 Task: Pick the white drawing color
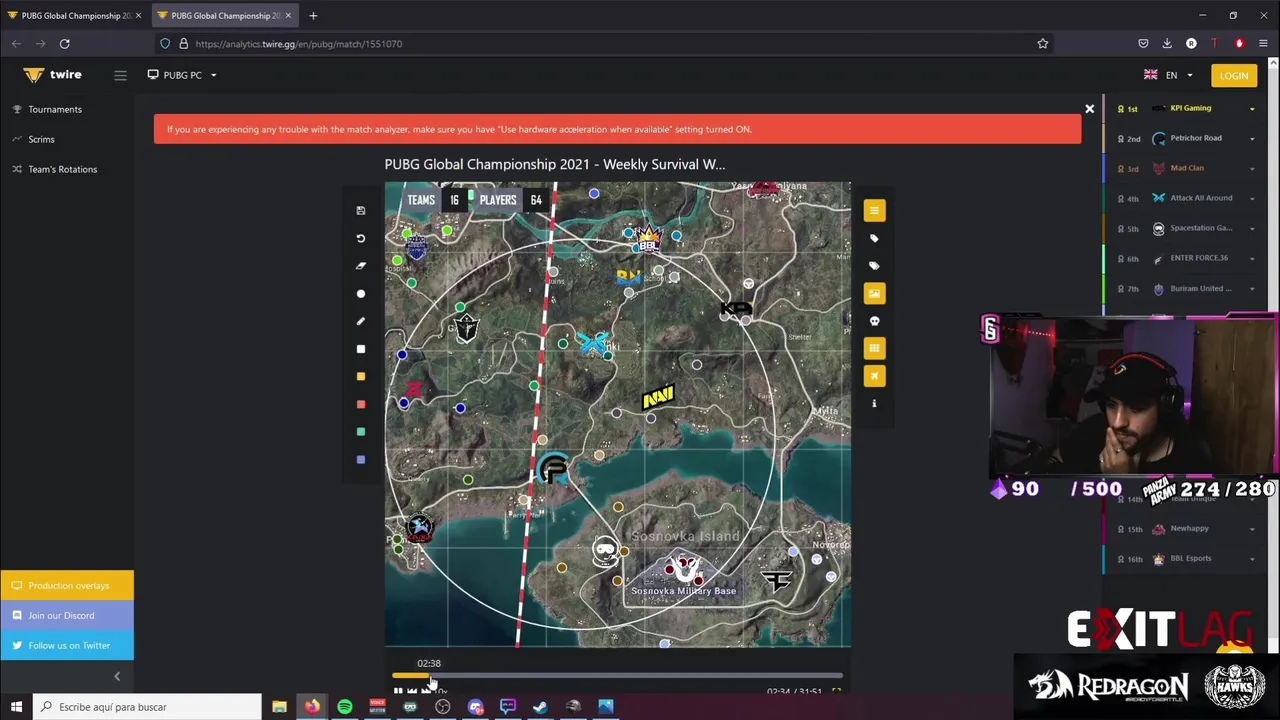coord(361,349)
